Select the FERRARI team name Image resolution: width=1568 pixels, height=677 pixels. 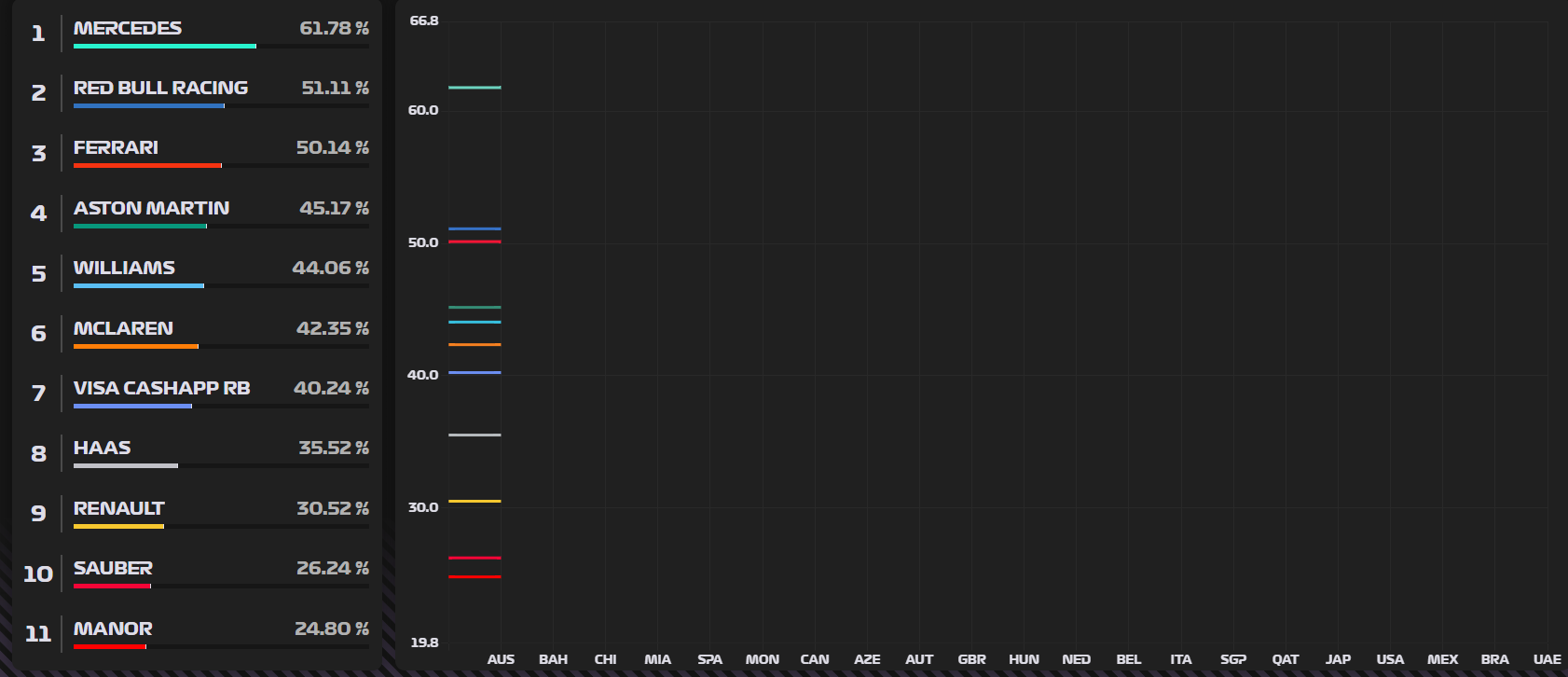tap(116, 147)
